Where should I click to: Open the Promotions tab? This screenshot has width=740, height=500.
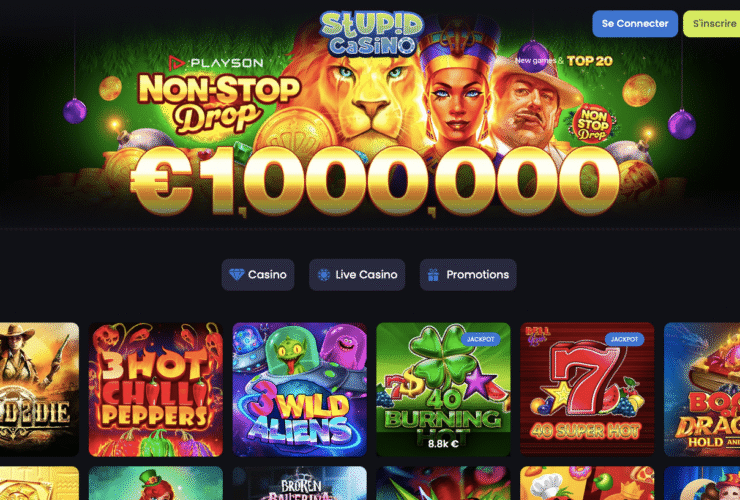468,274
